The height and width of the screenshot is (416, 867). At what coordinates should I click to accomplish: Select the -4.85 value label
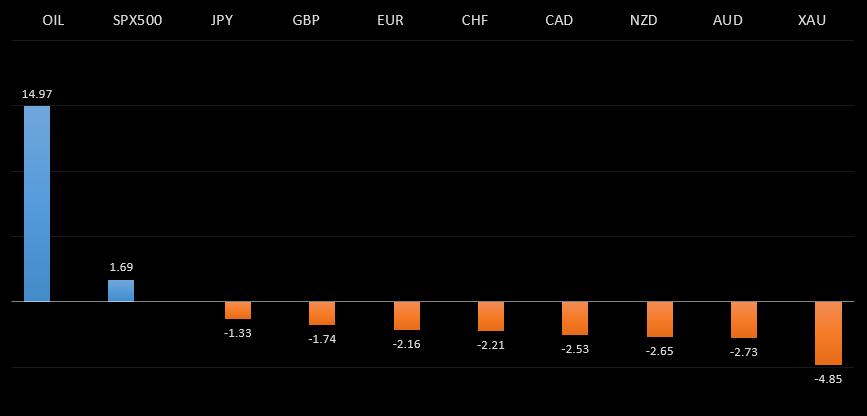tap(828, 379)
